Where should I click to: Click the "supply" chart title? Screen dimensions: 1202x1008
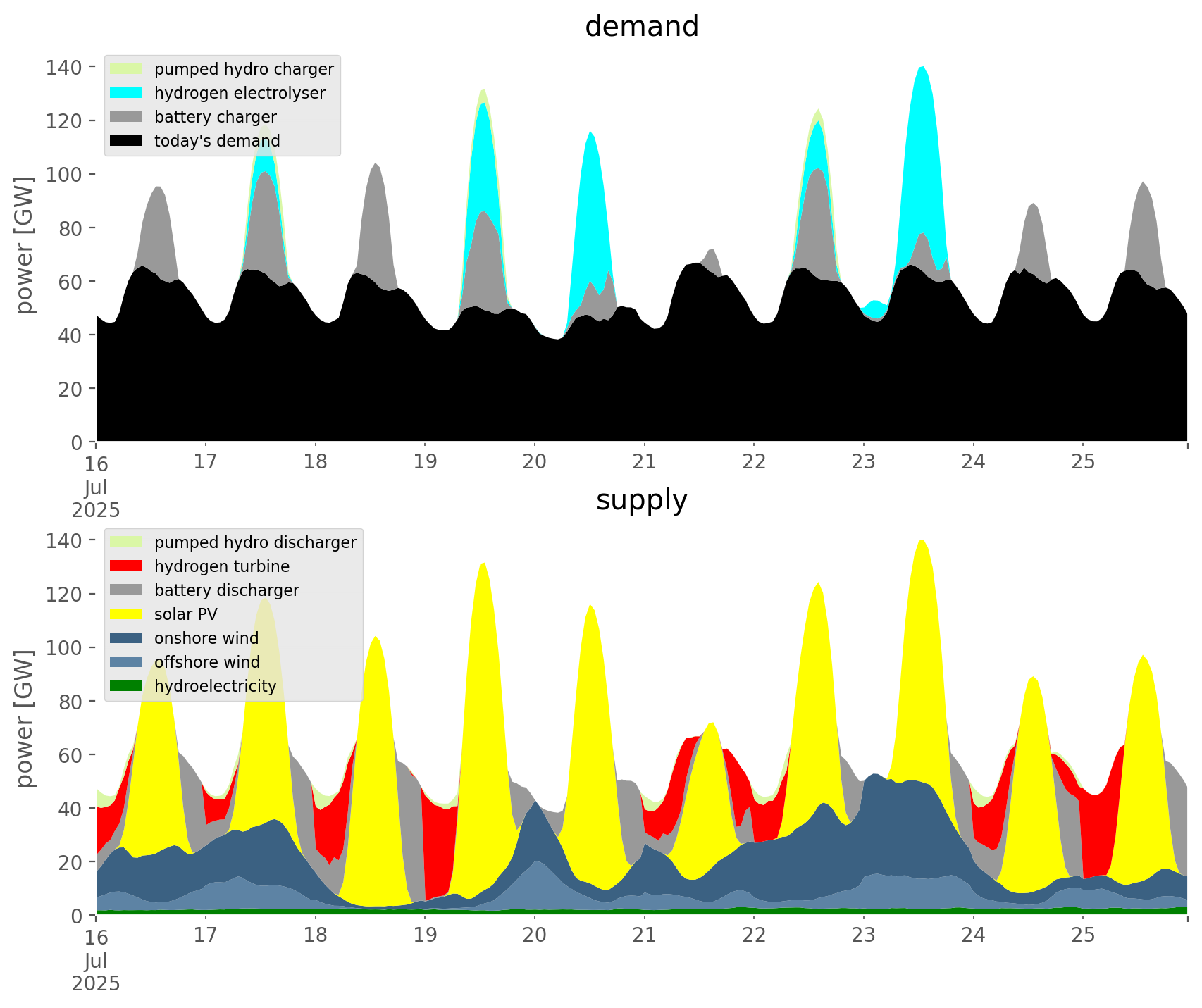pos(641,500)
